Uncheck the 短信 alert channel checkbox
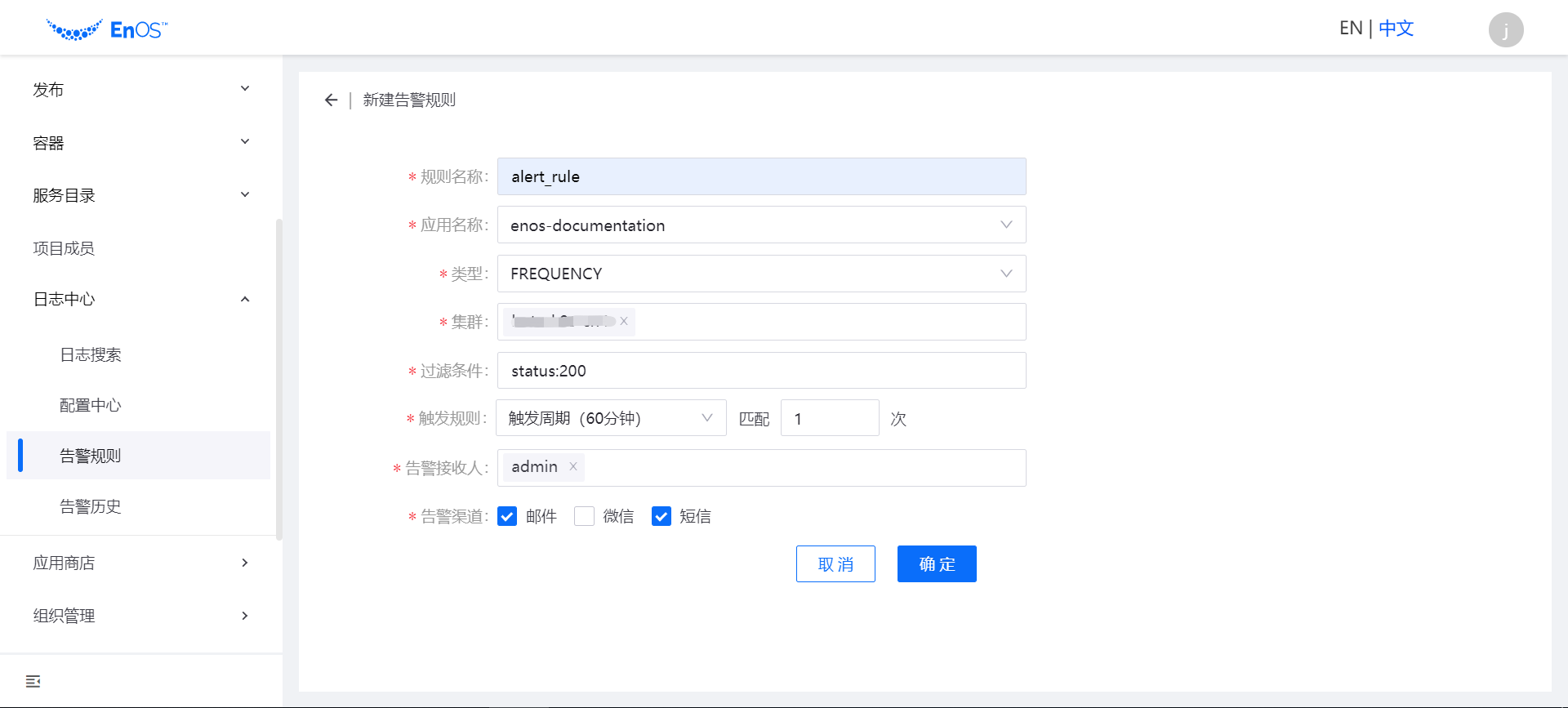Screen dimensions: 1568x708 pyautogui.click(x=661, y=516)
